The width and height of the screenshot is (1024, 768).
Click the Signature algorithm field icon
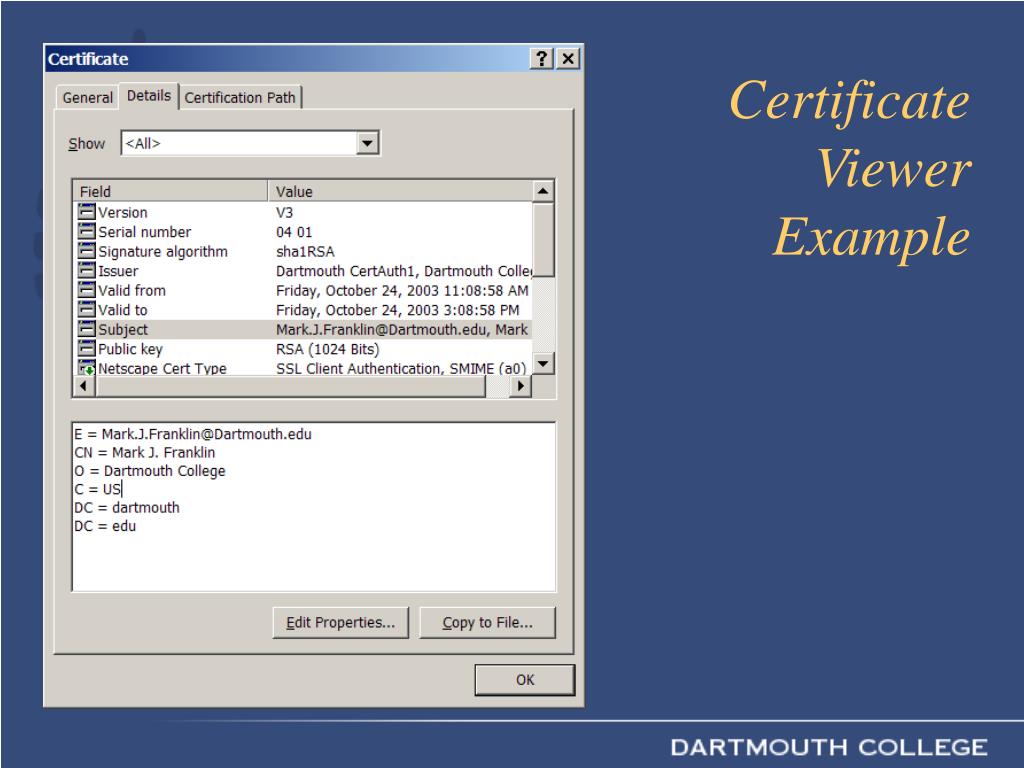click(86, 251)
